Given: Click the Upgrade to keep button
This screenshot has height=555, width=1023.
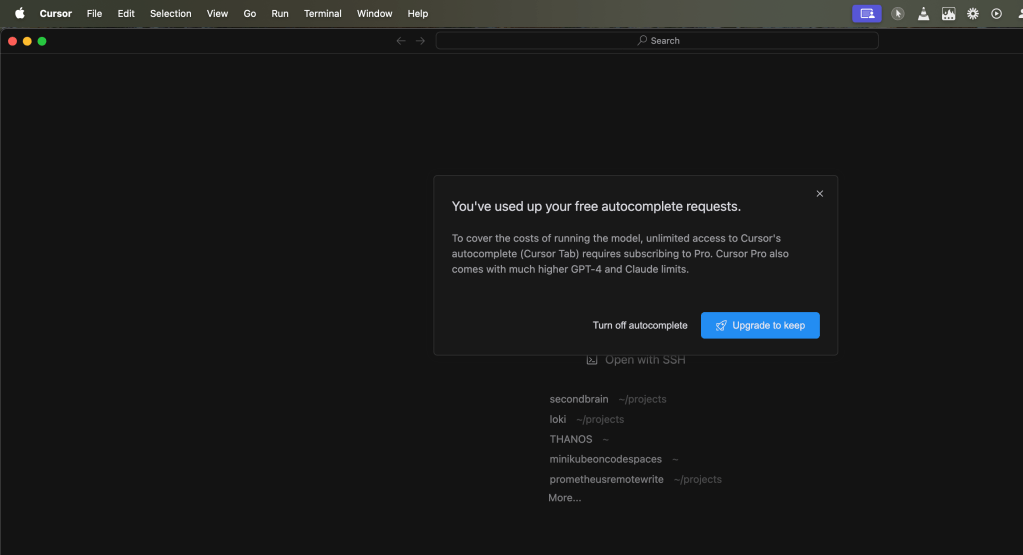Looking at the screenshot, I should point(760,325).
